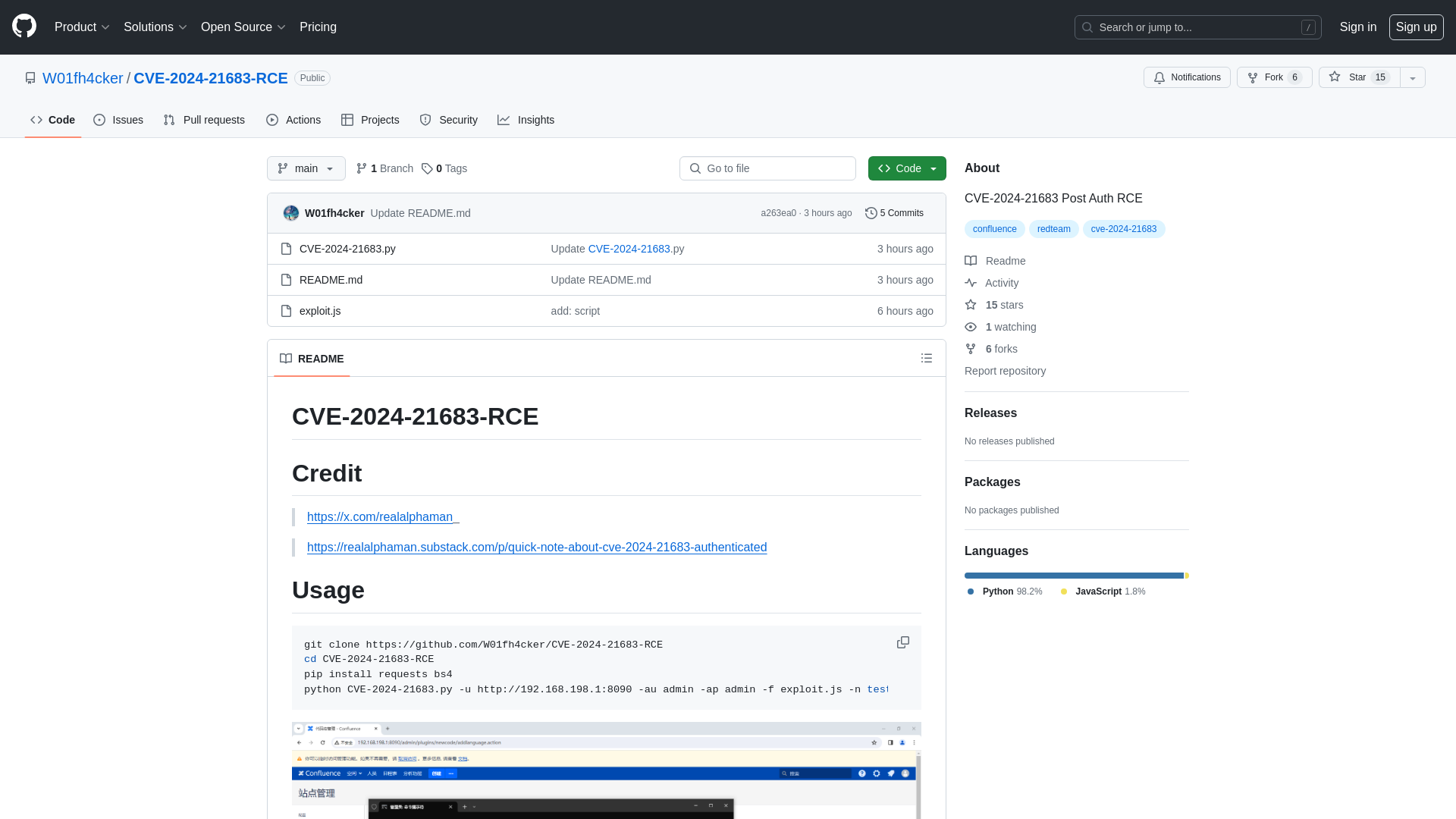Image resolution: width=1456 pixels, height=819 pixels.
Task: Open the Releases section heading
Action: pyautogui.click(x=990, y=413)
